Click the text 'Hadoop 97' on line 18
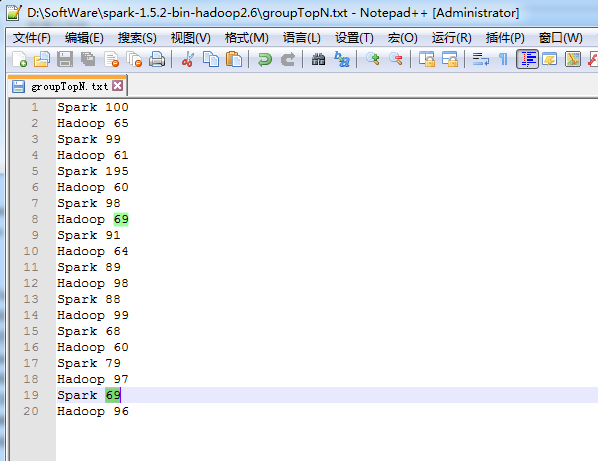Image resolution: width=598 pixels, height=461 pixels. pyautogui.click(x=93, y=379)
